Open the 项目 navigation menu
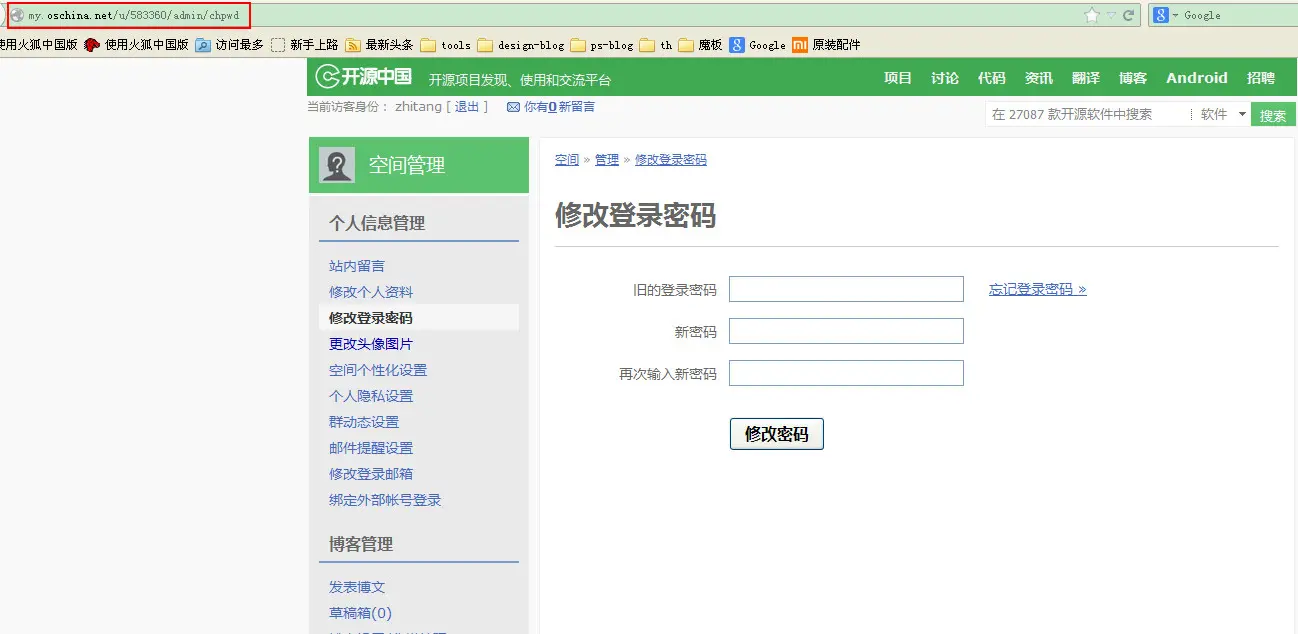This screenshot has width=1298, height=634. coord(898,78)
